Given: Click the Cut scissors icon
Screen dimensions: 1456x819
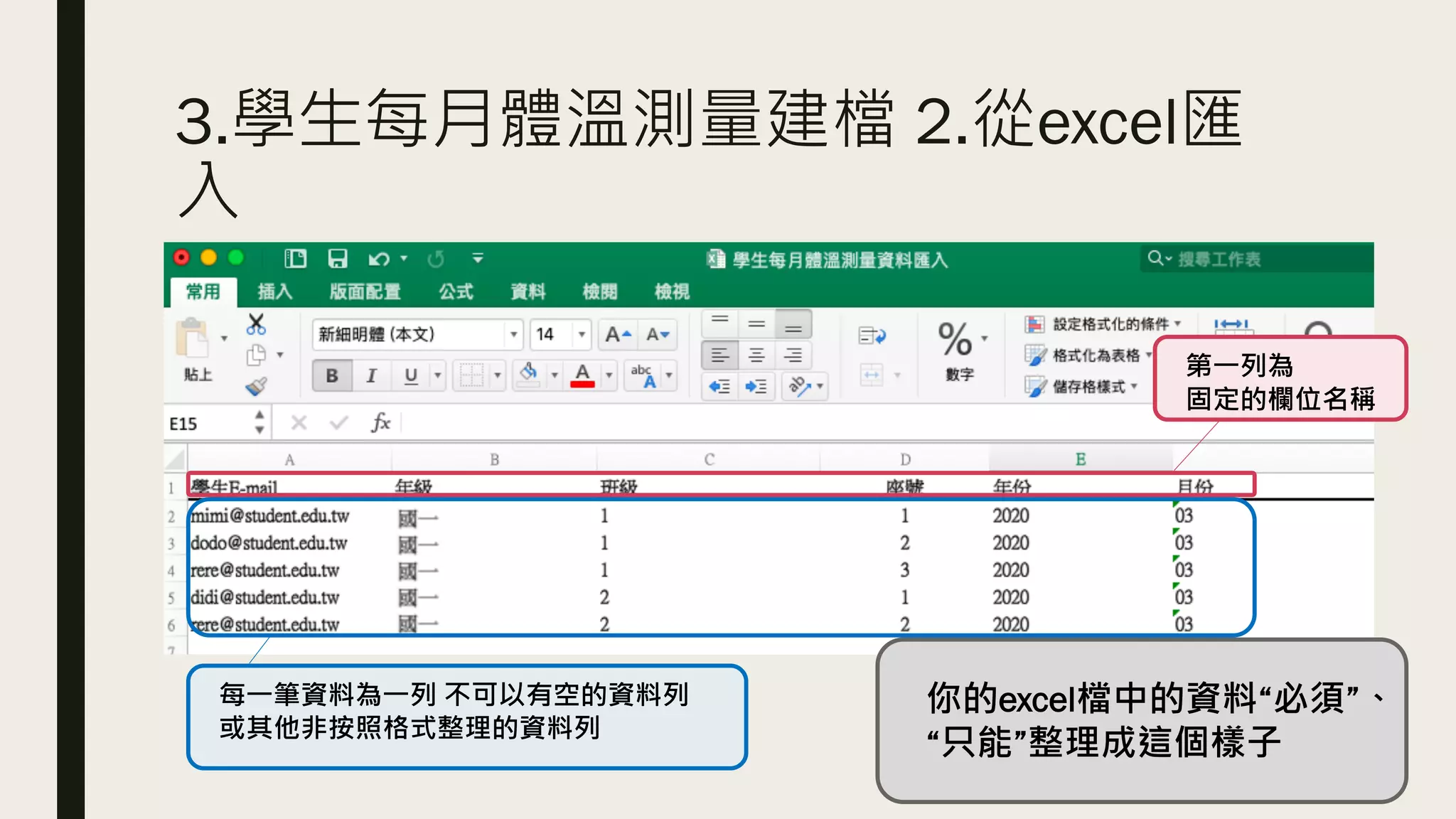Looking at the screenshot, I should tap(256, 324).
